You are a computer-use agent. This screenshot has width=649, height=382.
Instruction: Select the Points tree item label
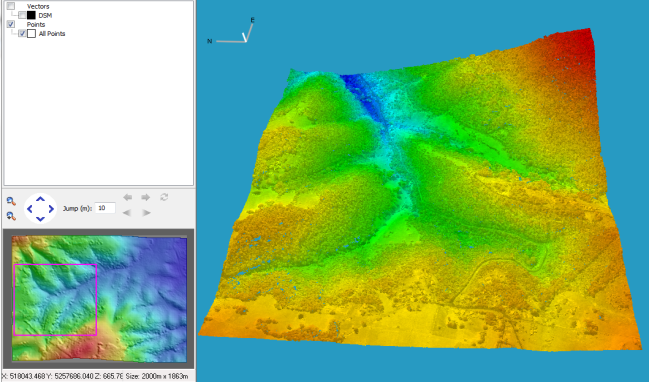(36, 24)
